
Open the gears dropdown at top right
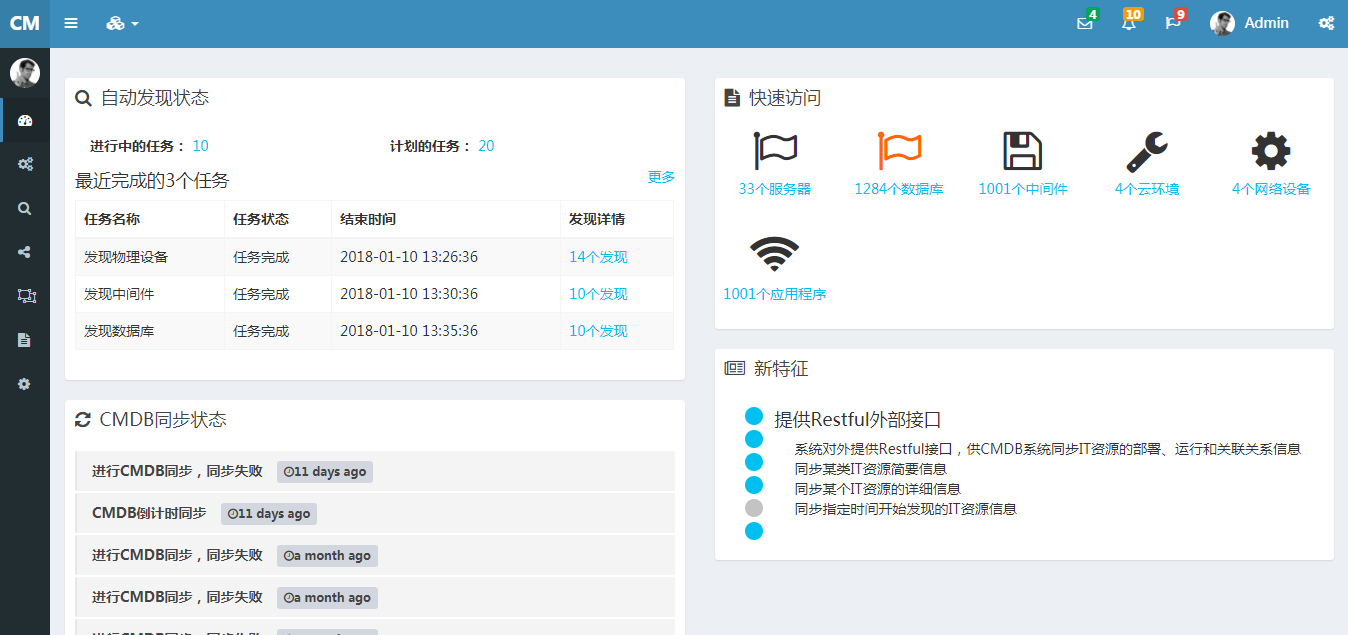tap(1325, 22)
